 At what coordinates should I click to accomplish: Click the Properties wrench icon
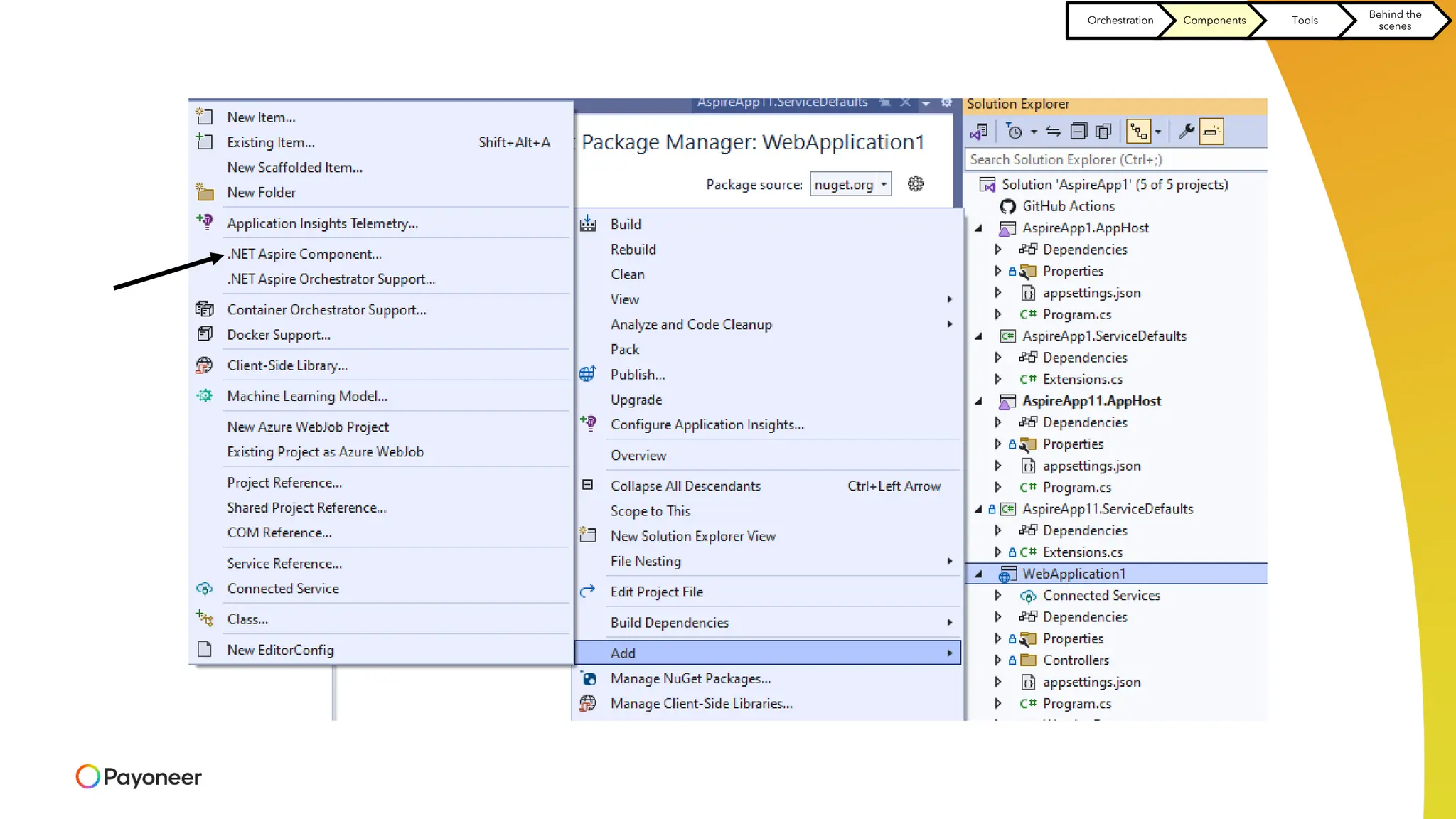(x=1186, y=132)
